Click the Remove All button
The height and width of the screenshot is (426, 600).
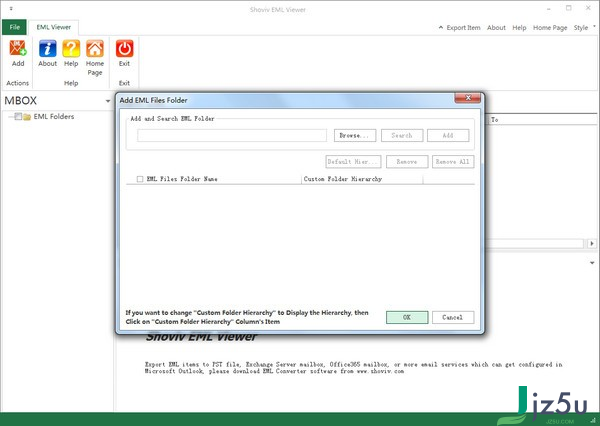click(453, 162)
